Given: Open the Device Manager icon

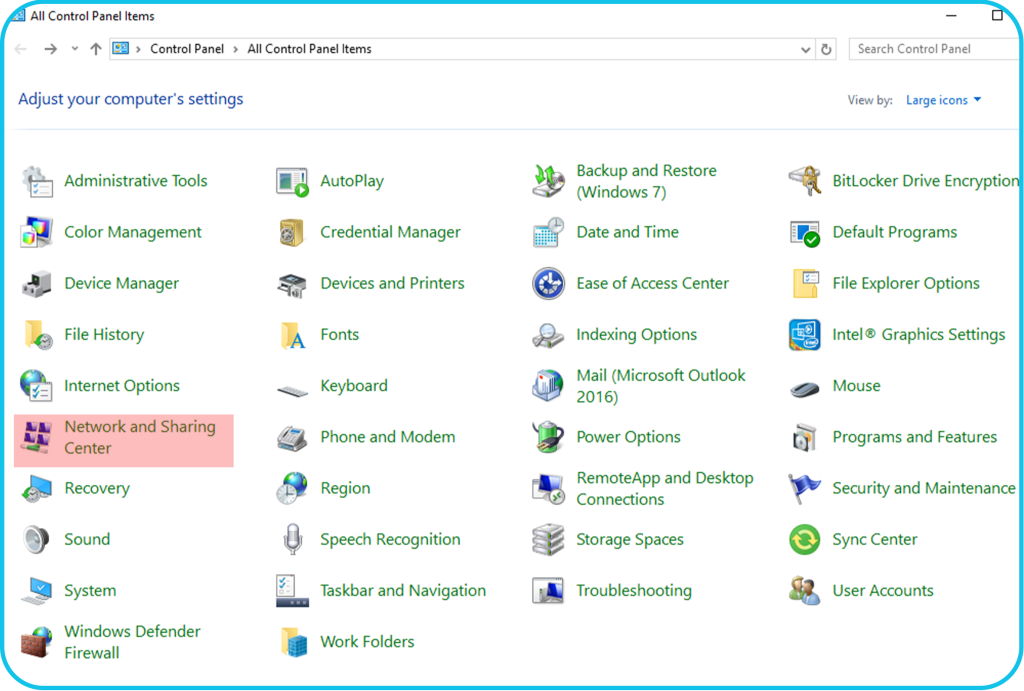Looking at the screenshot, I should point(37,283).
